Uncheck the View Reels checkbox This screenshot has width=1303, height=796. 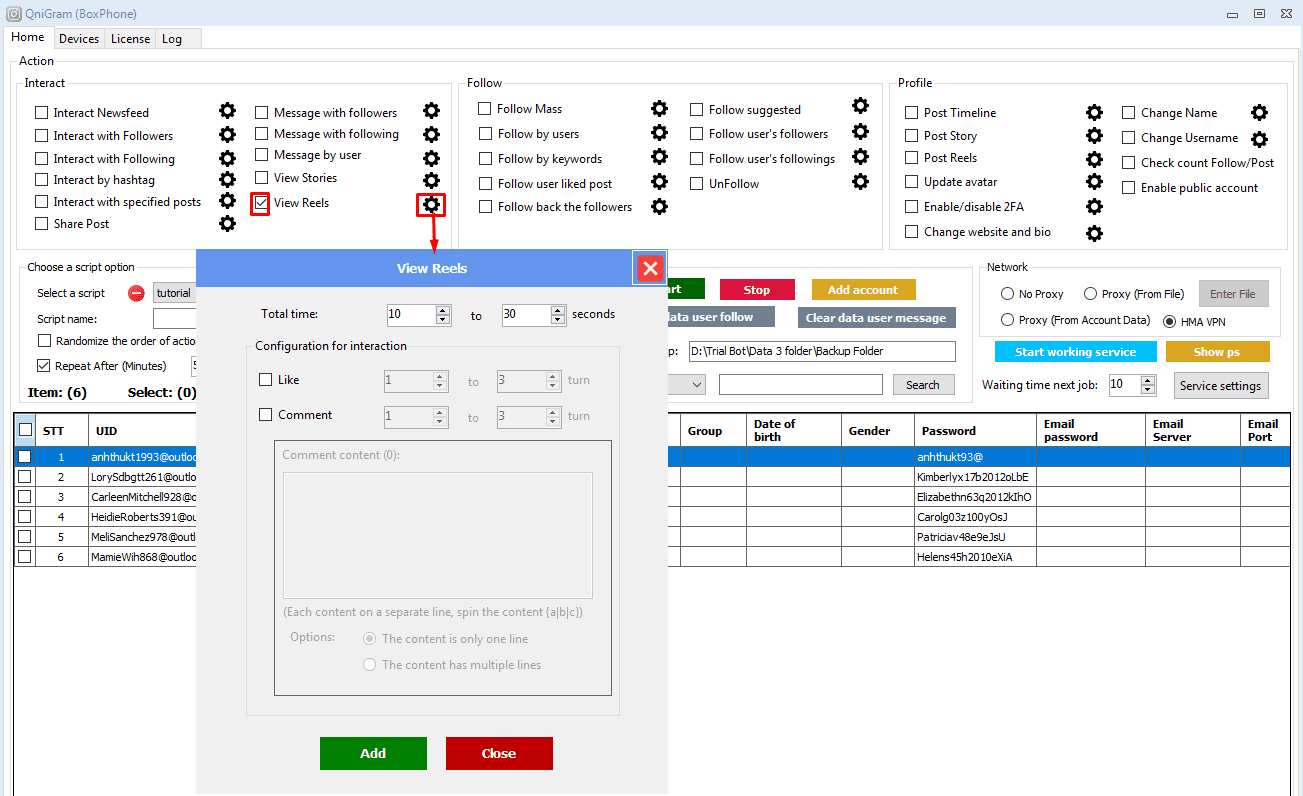point(261,203)
